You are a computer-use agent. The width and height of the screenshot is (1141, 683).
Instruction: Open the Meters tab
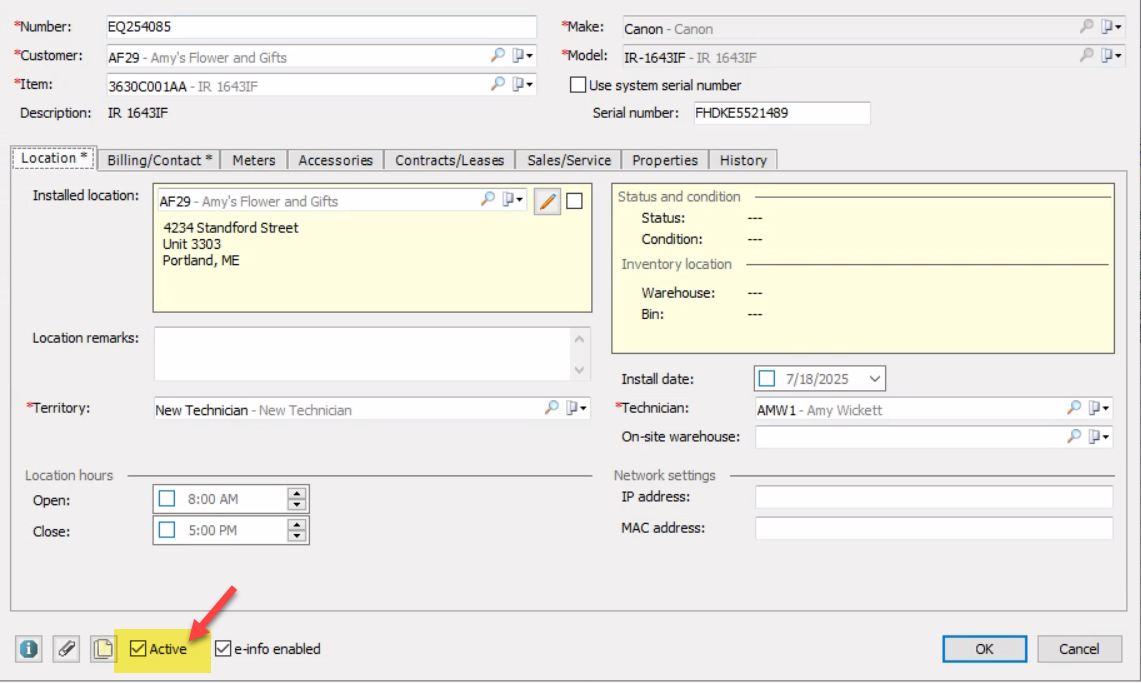click(254, 160)
